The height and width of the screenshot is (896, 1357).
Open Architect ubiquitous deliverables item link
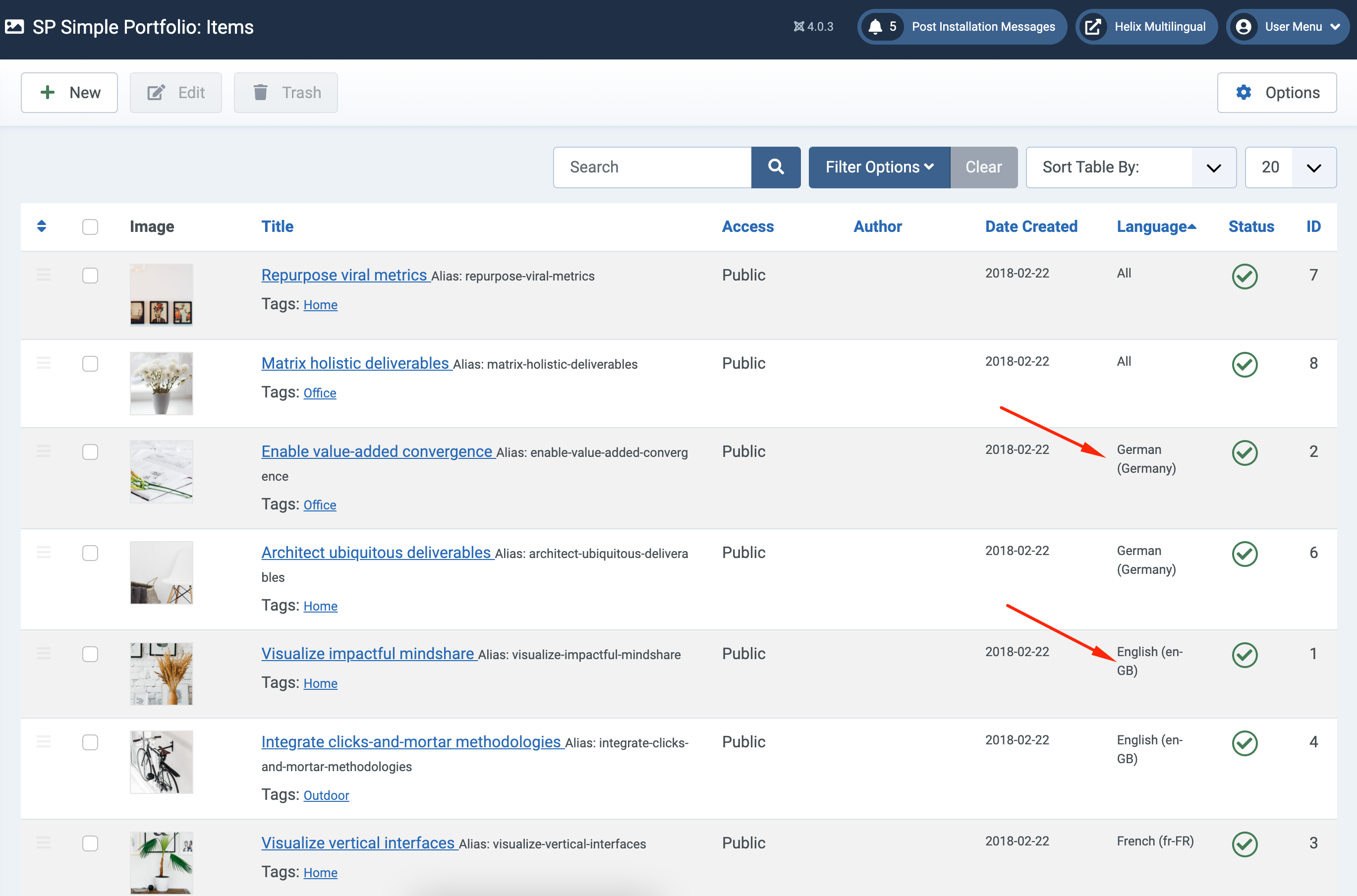point(376,553)
